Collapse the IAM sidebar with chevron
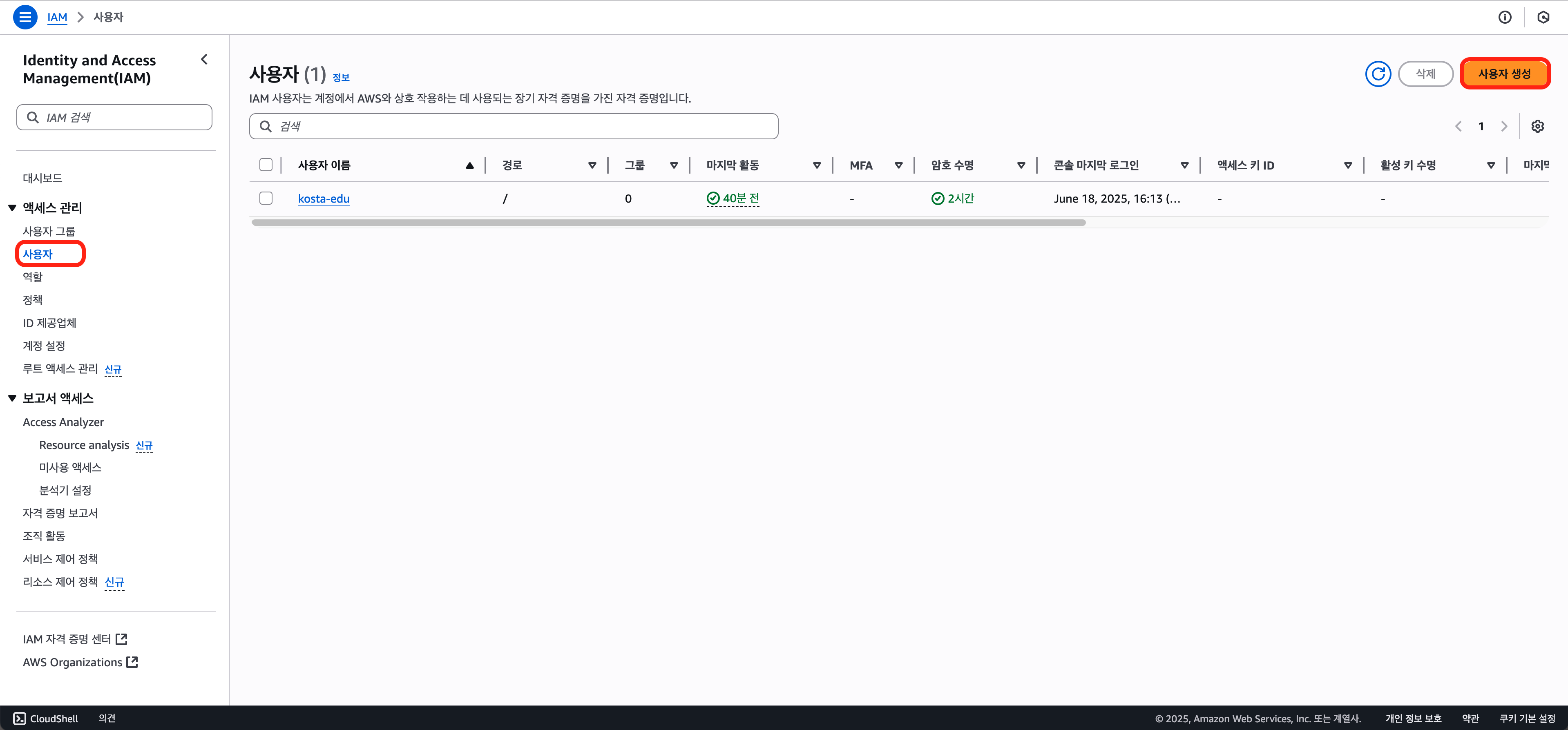Viewport: 1568px width, 730px height. point(205,60)
